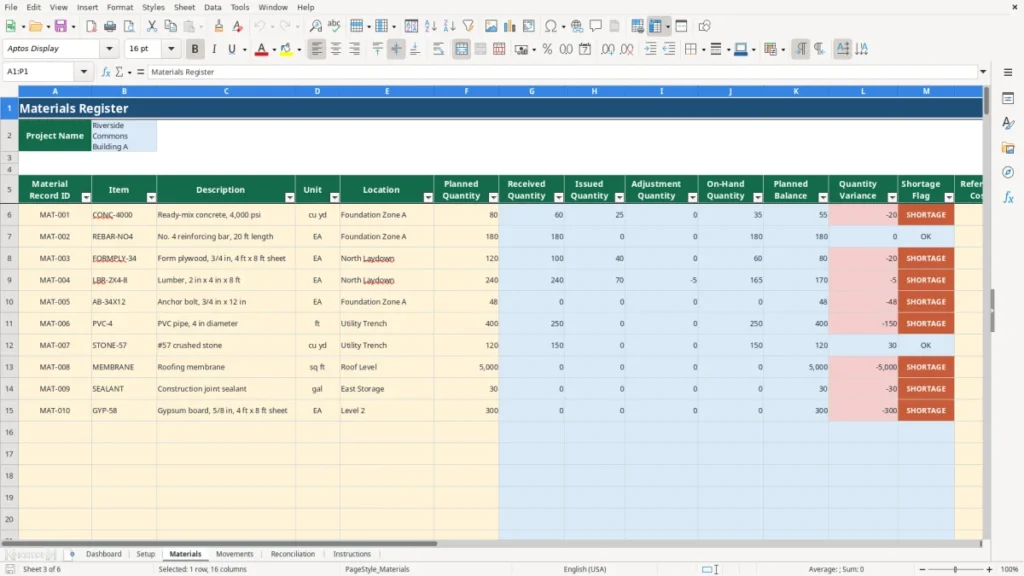Screen dimensions: 1024x576
Task: Click Merge and Center Cells icon
Action: click(461, 49)
